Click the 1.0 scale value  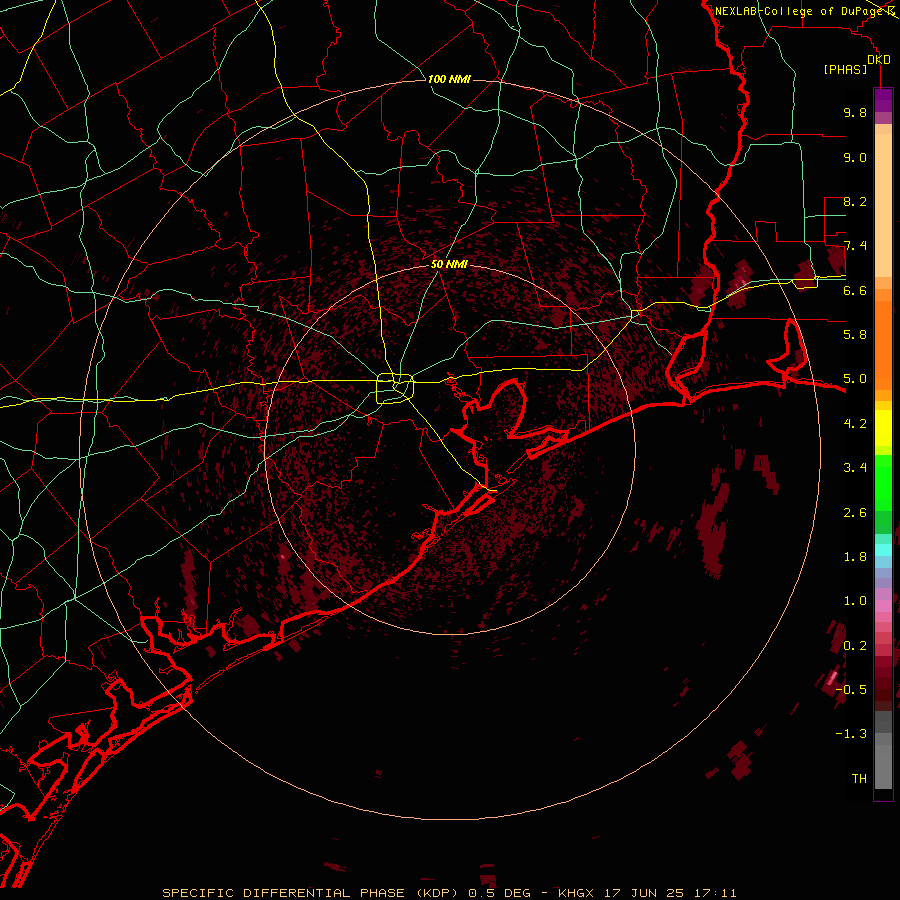(x=855, y=601)
